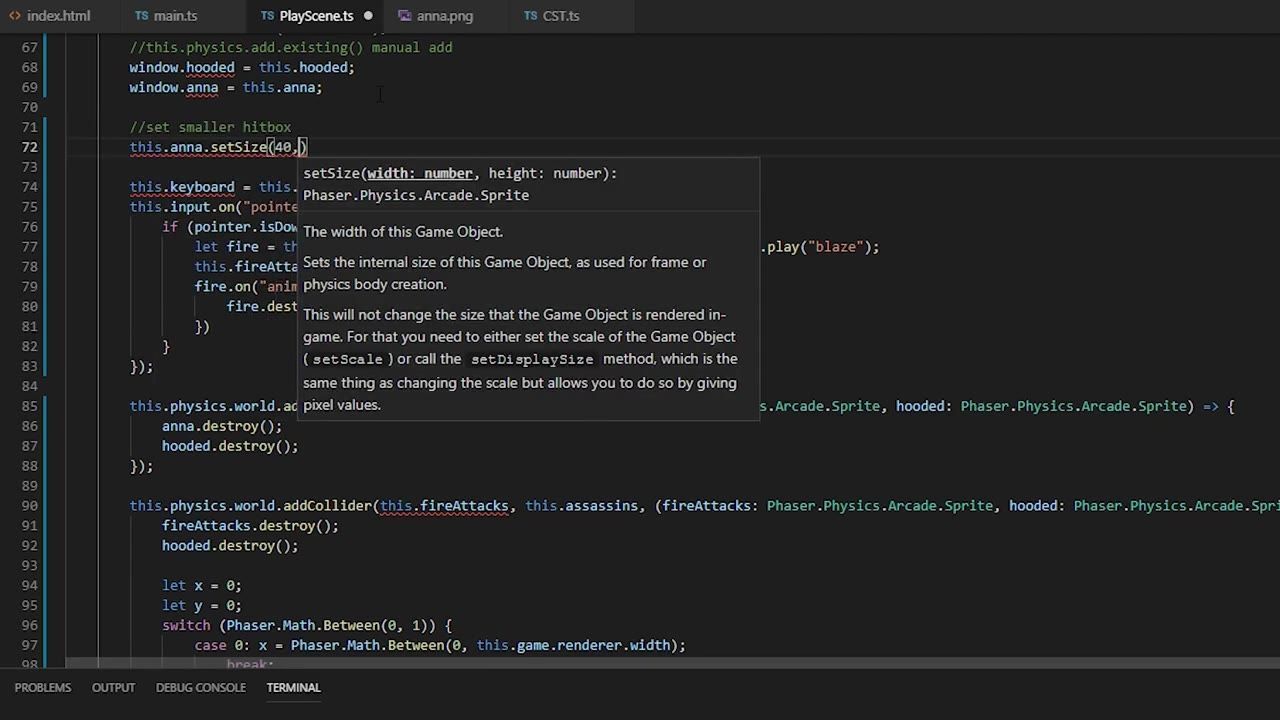
Task: Click "this.assassins" on line 90
Action: click(x=582, y=506)
